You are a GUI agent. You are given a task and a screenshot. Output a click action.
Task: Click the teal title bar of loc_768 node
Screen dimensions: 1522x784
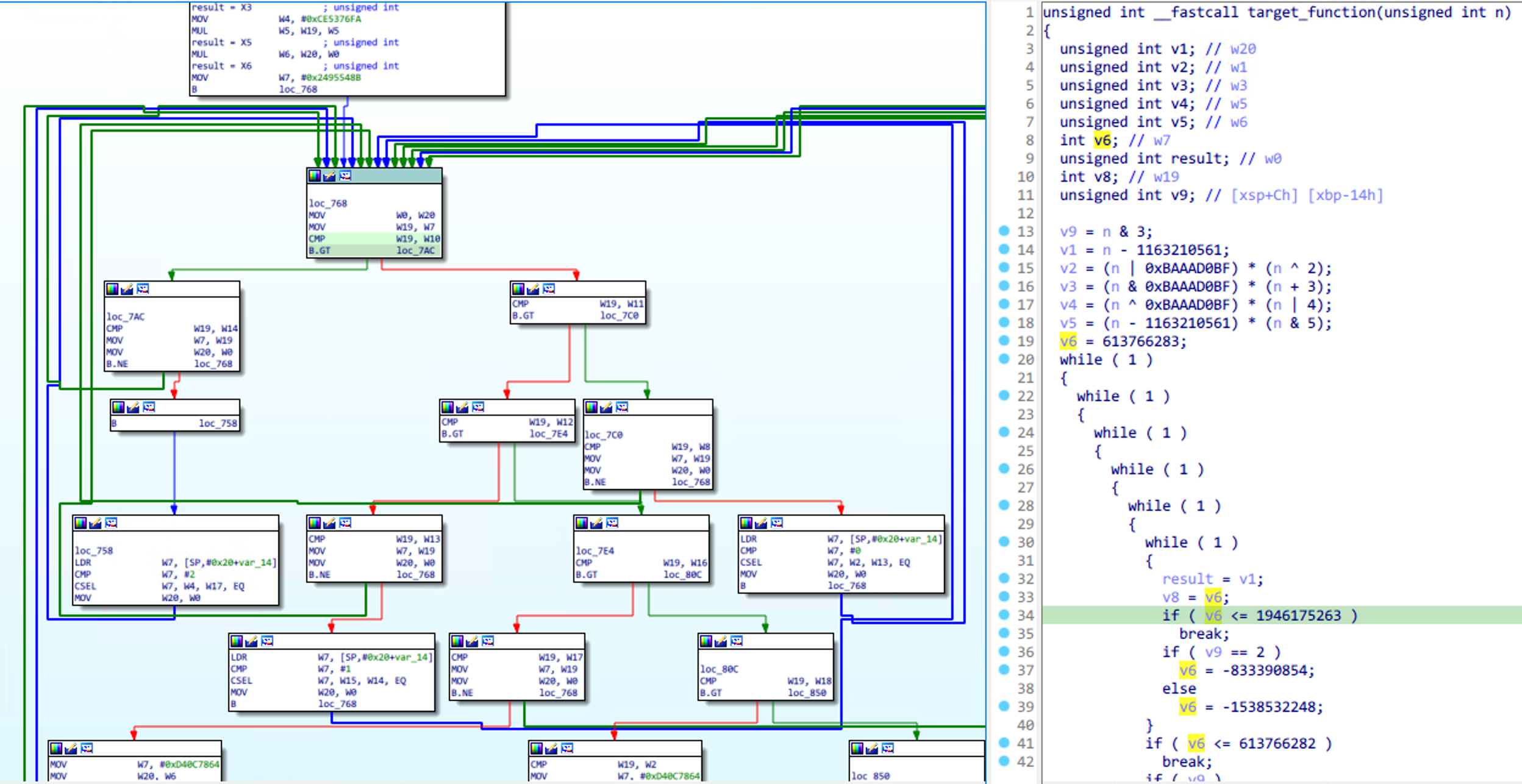[x=396, y=176]
